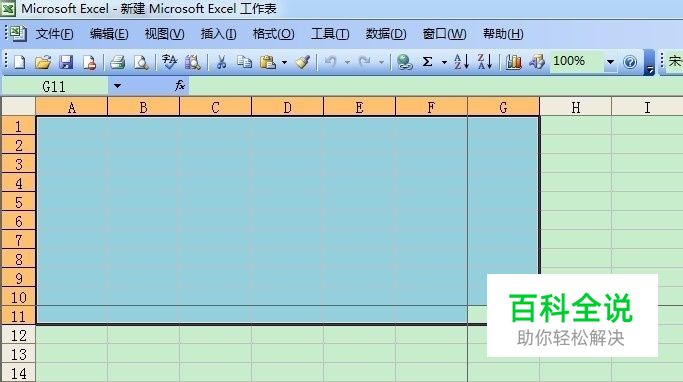Open the 编辑(E) menu

(109, 34)
